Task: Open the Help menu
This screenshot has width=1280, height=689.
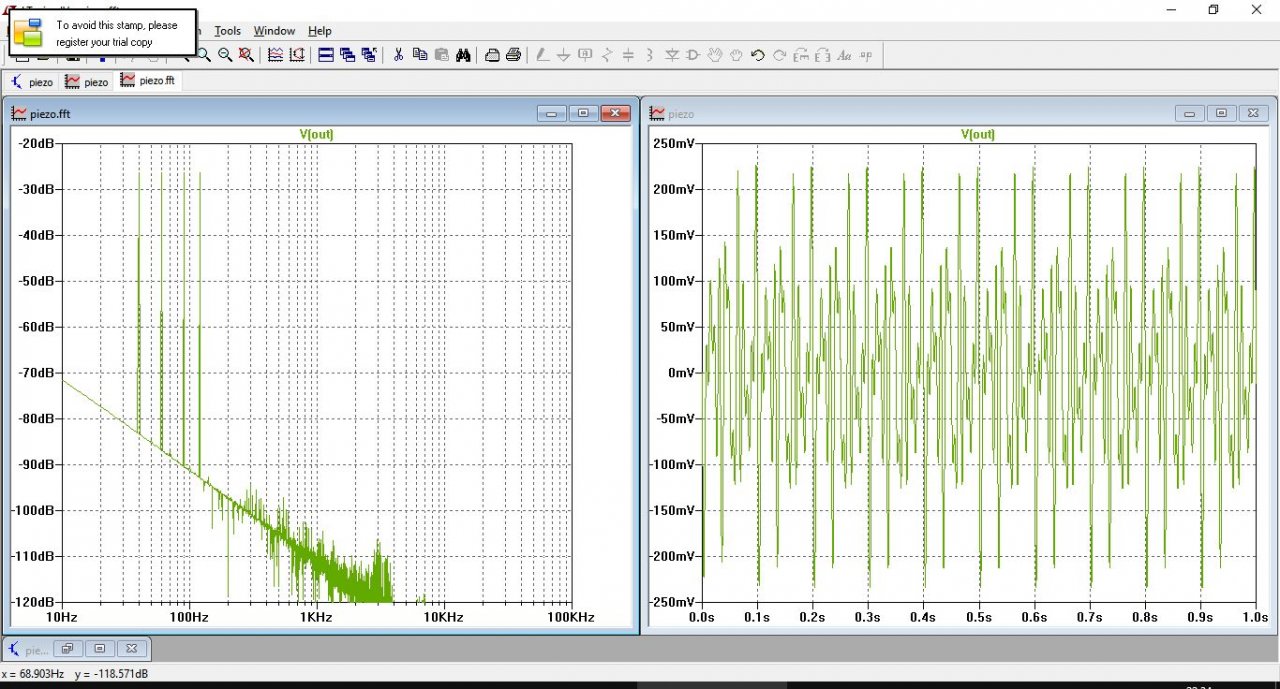Action: point(320,31)
